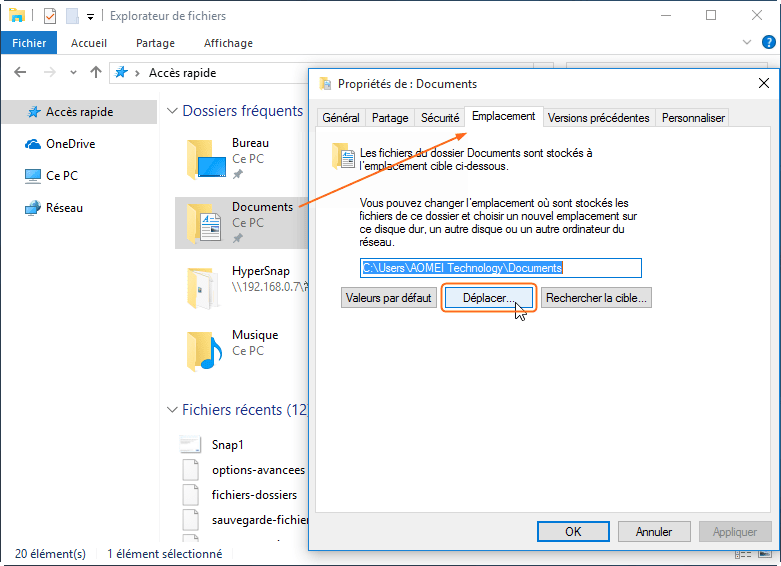Click the Rechercher la cible... button
The height and width of the screenshot is (566, 781).
click(x=596, y=298)
